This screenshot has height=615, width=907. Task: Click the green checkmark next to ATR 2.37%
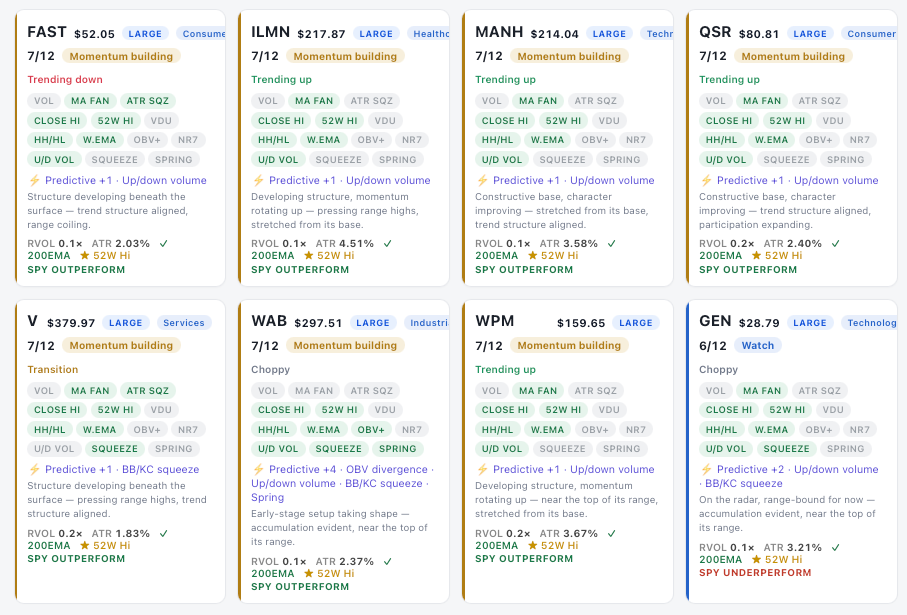(388, 561)
